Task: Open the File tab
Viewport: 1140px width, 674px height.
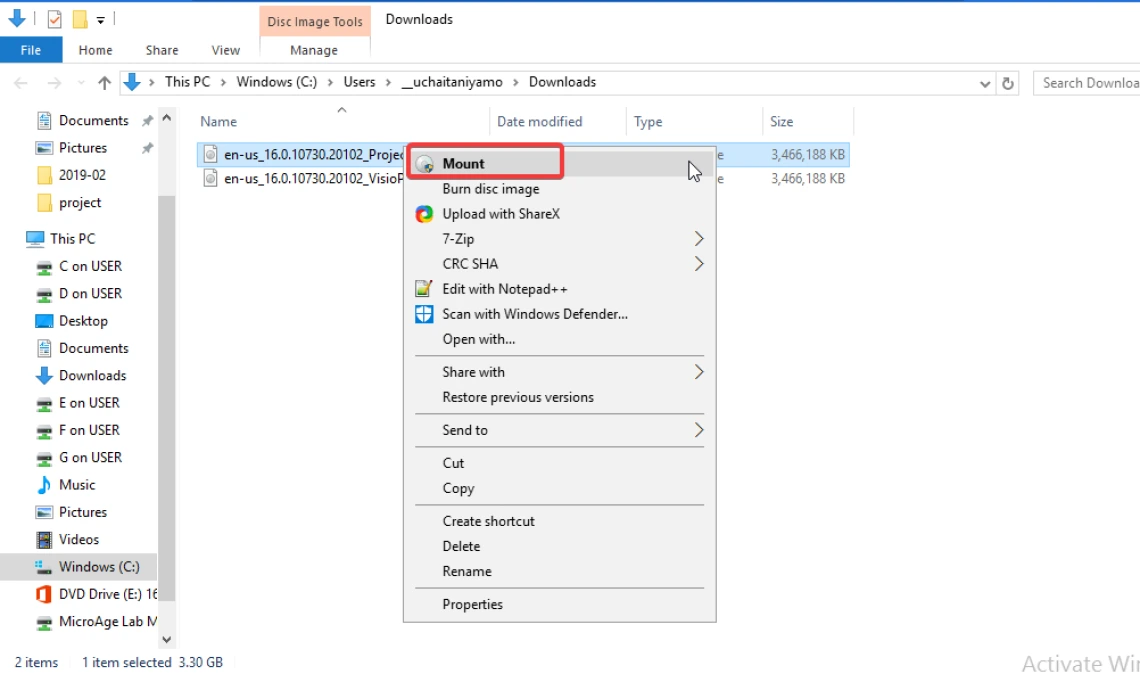Action: point(31,50)
